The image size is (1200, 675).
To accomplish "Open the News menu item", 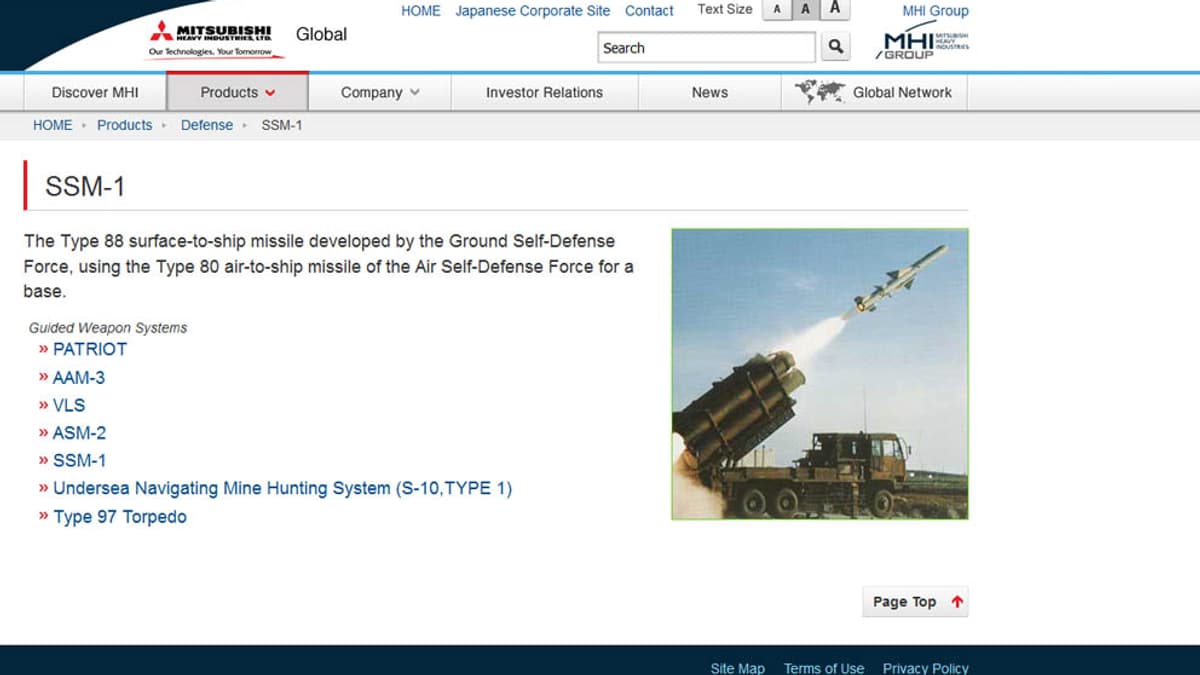I will (x=710, y=92).
